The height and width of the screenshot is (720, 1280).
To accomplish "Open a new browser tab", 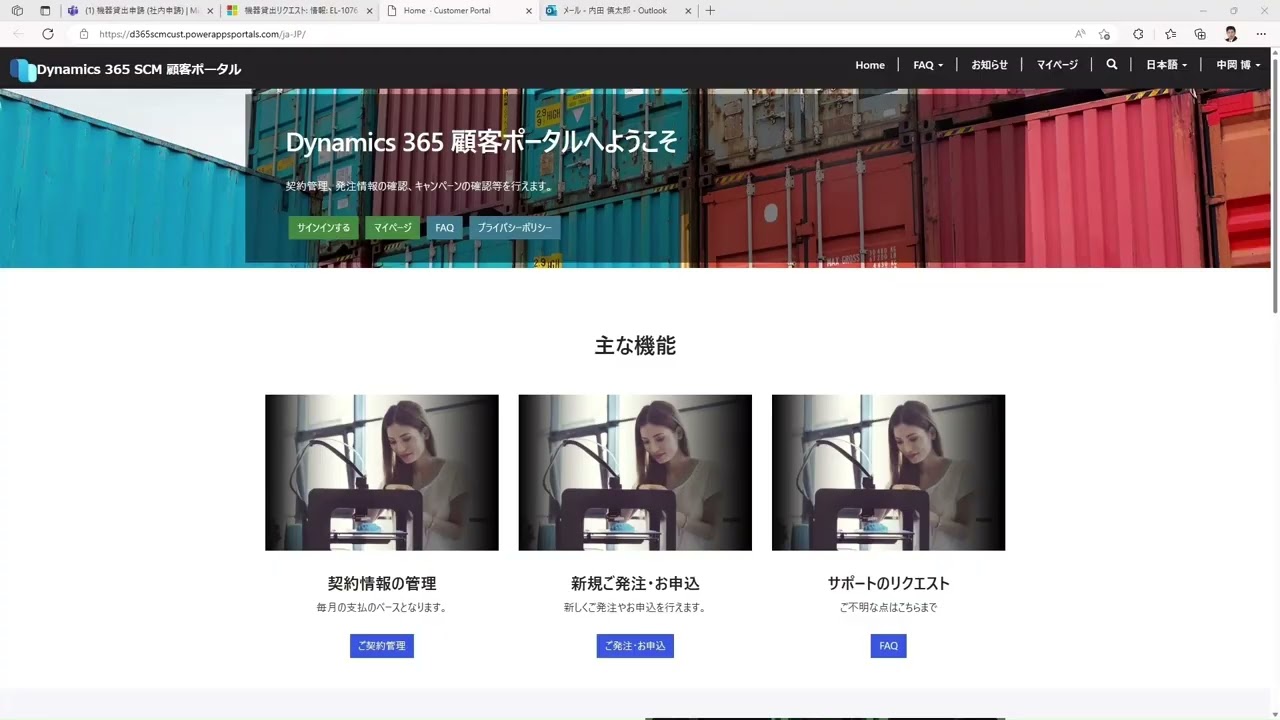I will coord(710,11).
